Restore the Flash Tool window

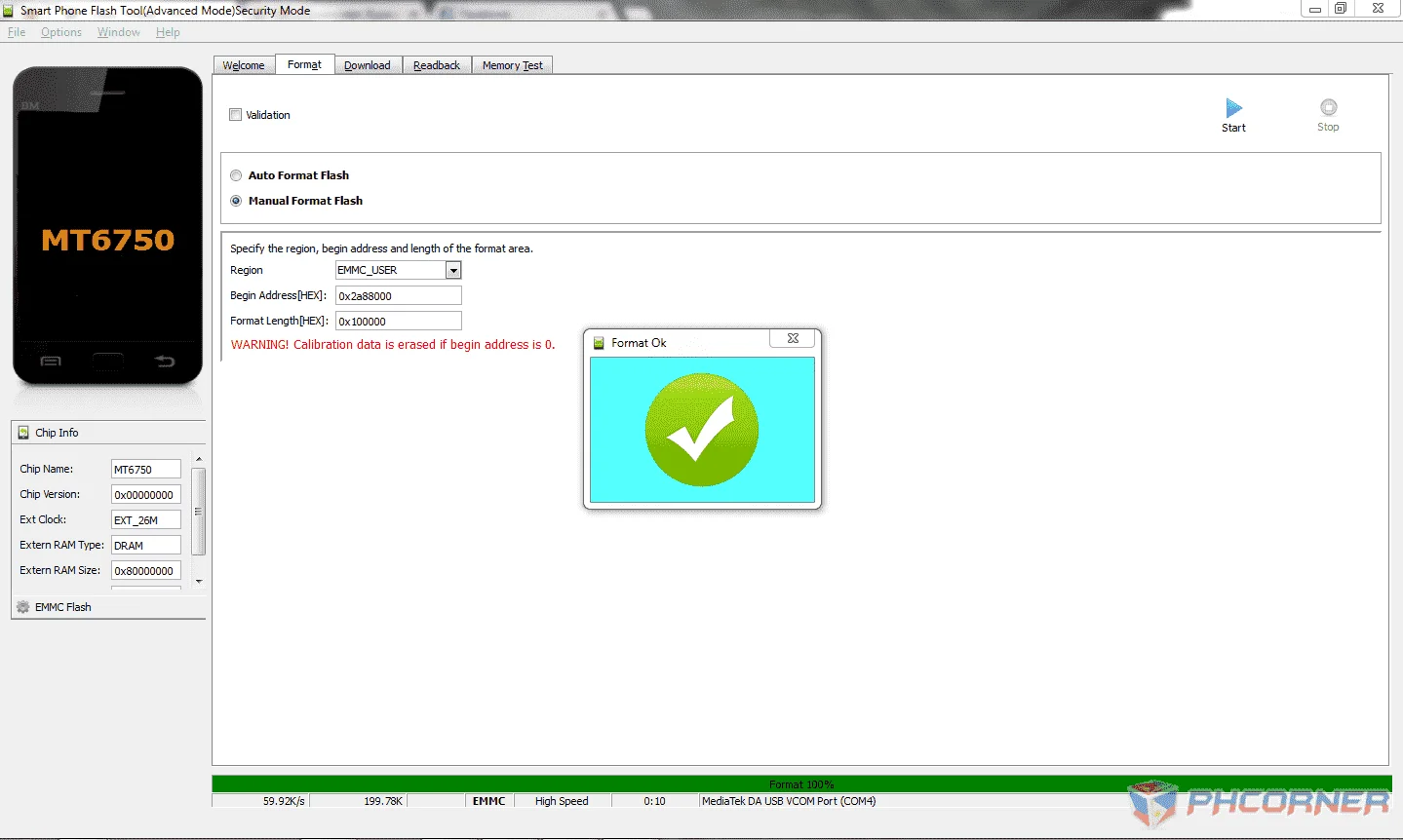(1341, 8)
